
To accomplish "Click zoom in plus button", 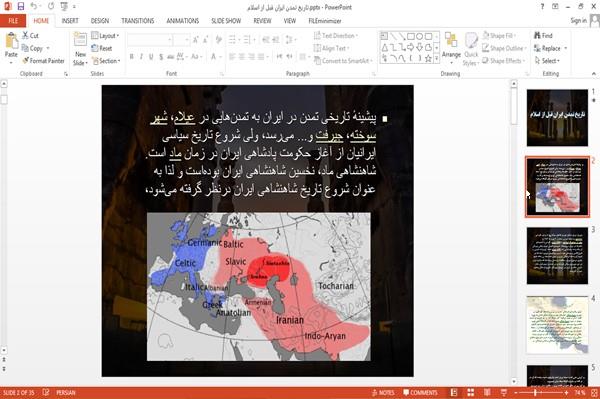I will click(566, 392).
